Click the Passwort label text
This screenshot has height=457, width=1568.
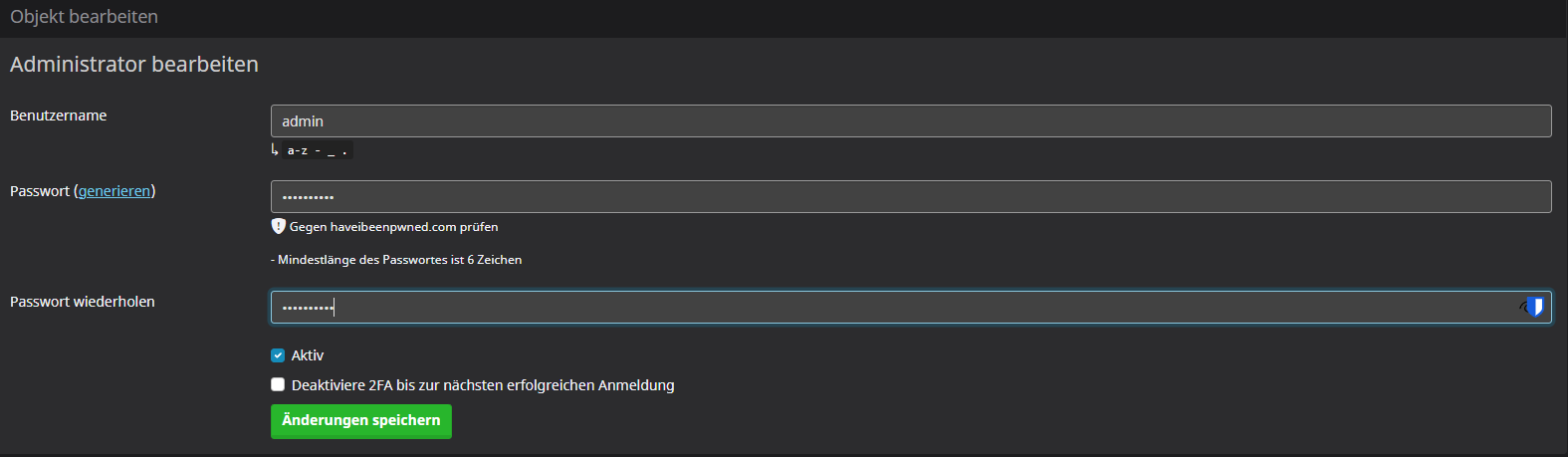pos(40,191)
